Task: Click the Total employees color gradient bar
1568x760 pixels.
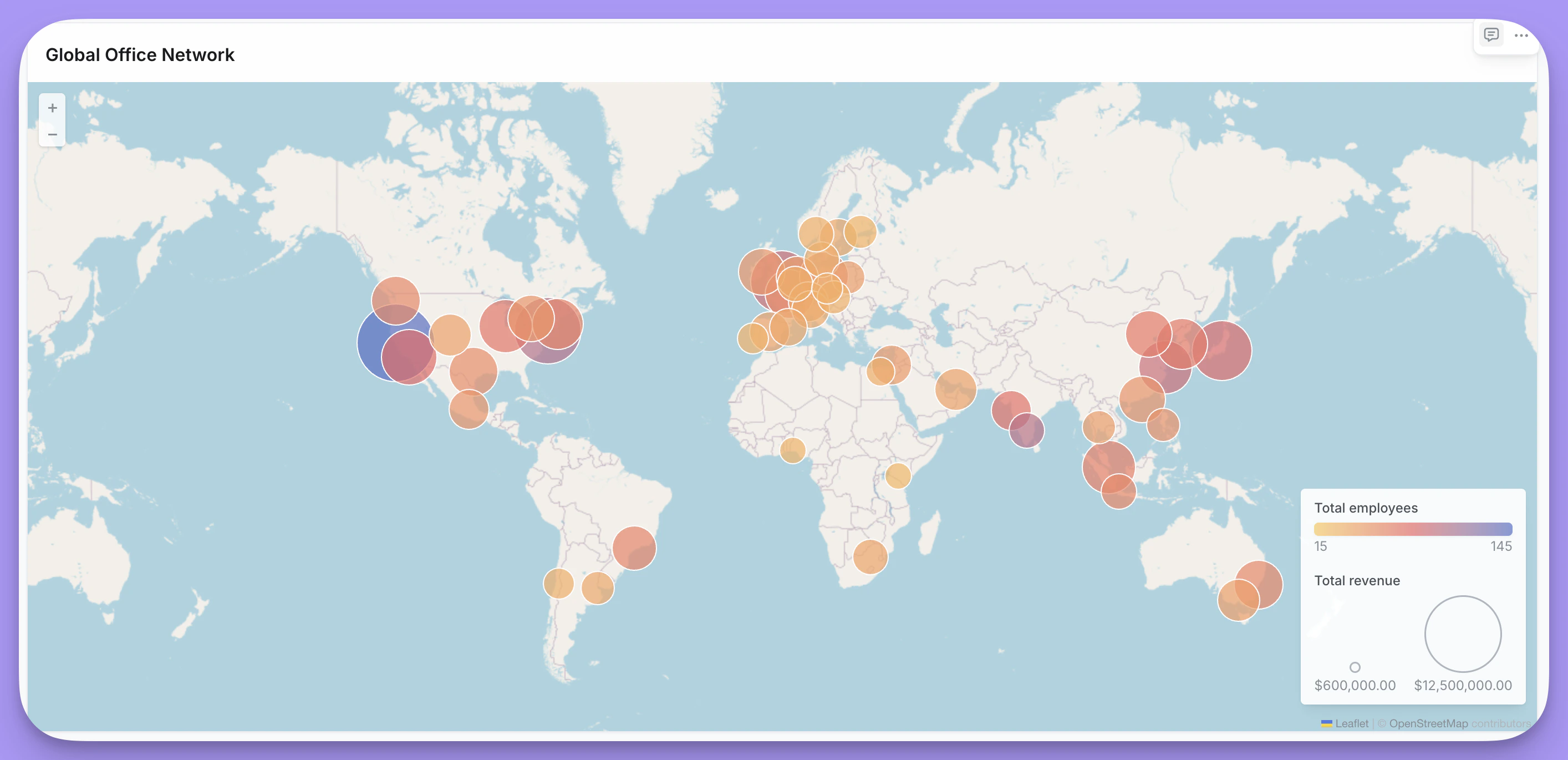Action: [1413, 529]
